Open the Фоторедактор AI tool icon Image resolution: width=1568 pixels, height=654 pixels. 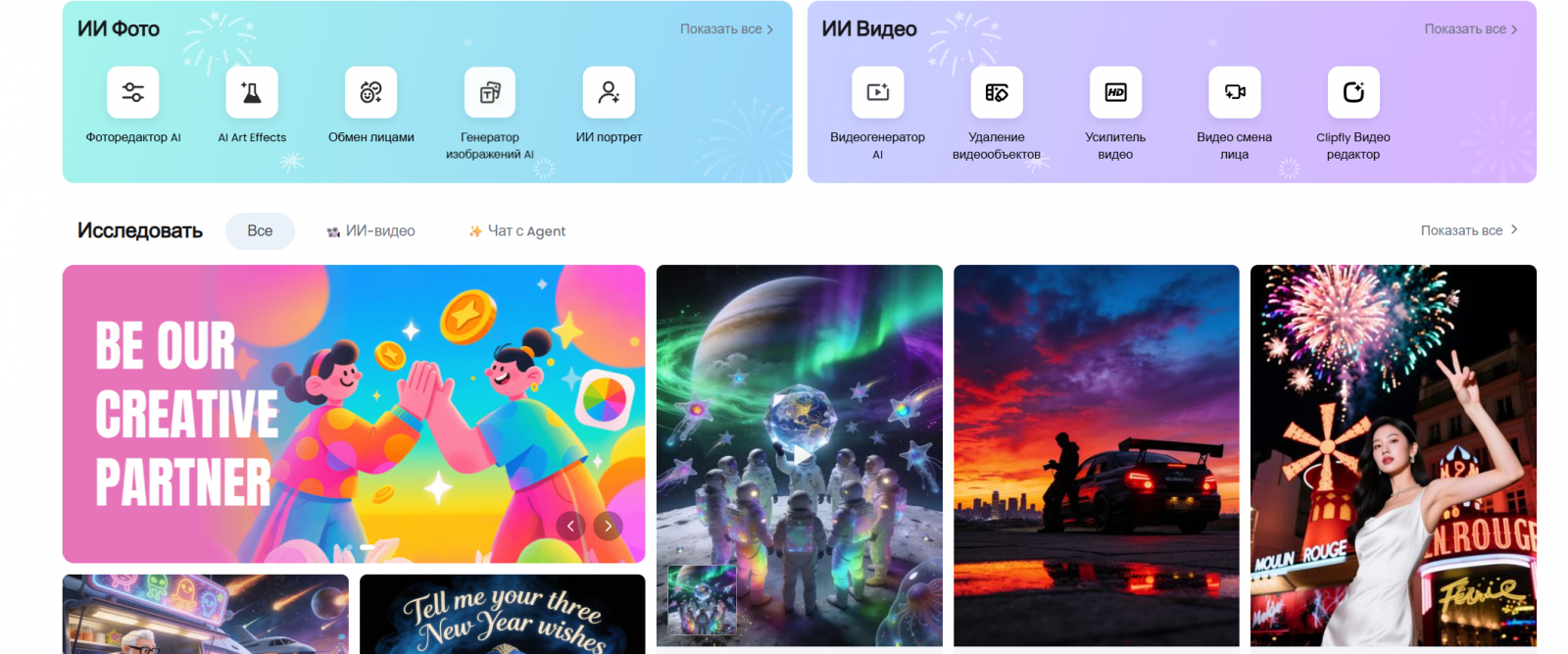133,92
